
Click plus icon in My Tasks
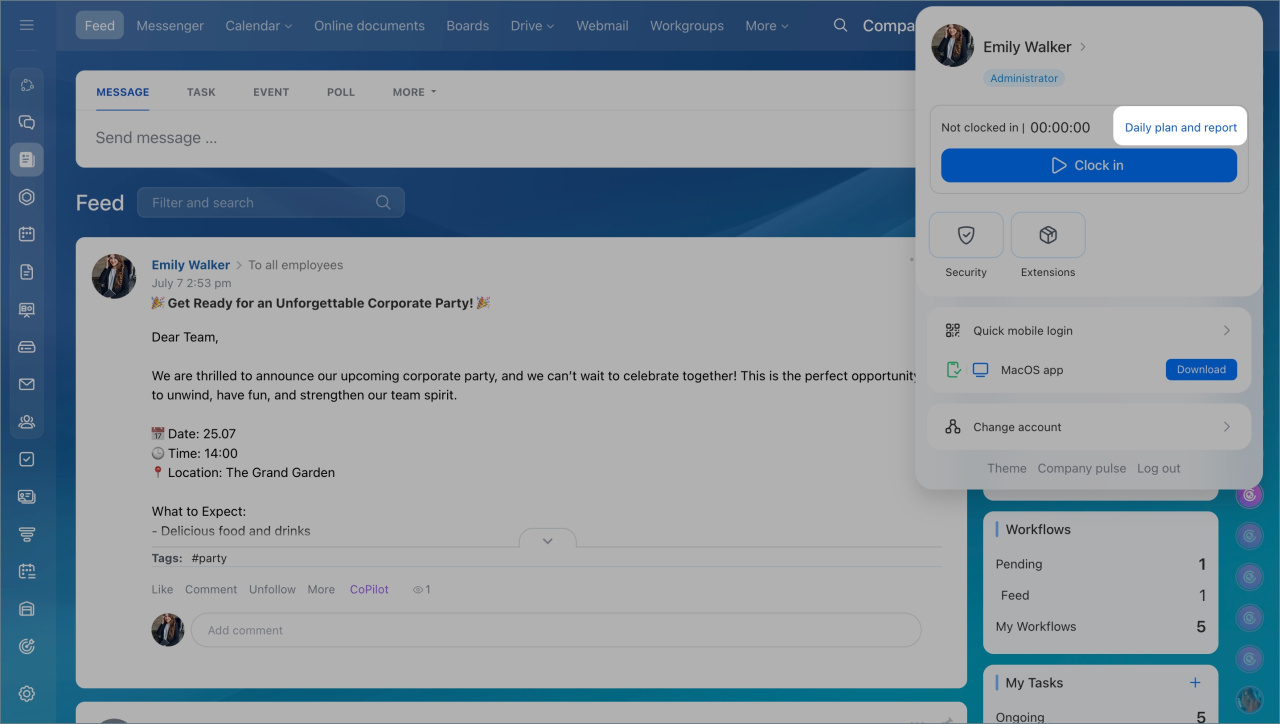1194,682
